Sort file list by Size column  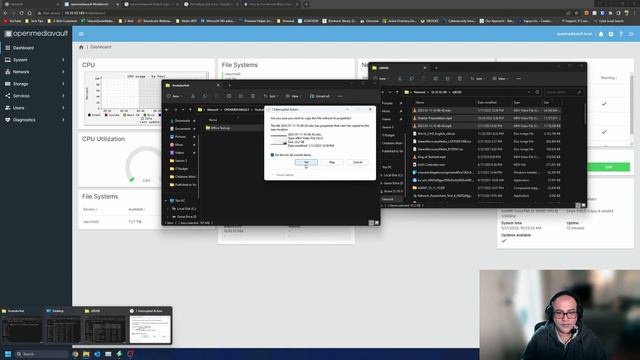547,102
